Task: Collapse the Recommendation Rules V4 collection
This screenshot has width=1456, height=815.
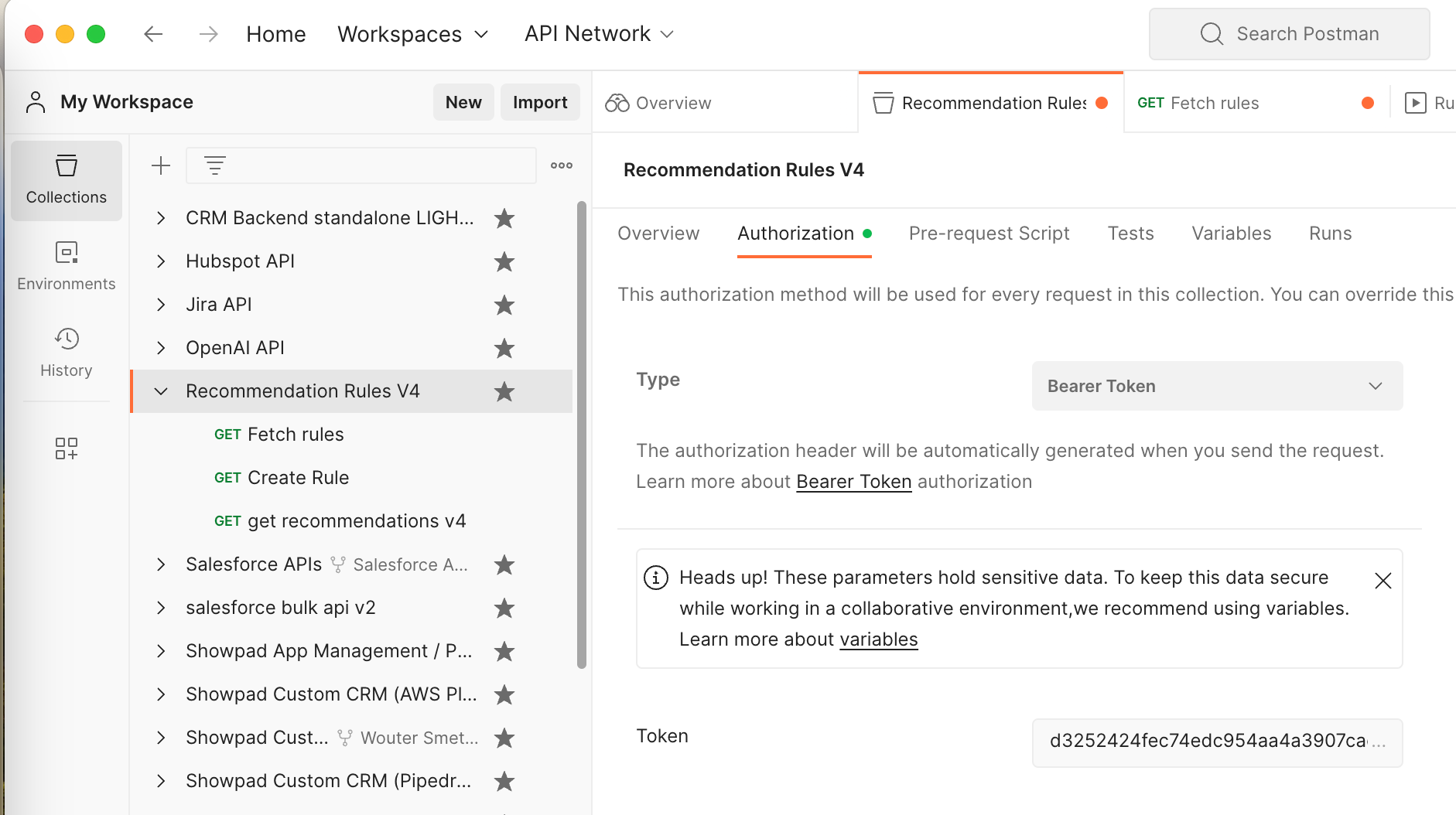Action: coord(161,391)
